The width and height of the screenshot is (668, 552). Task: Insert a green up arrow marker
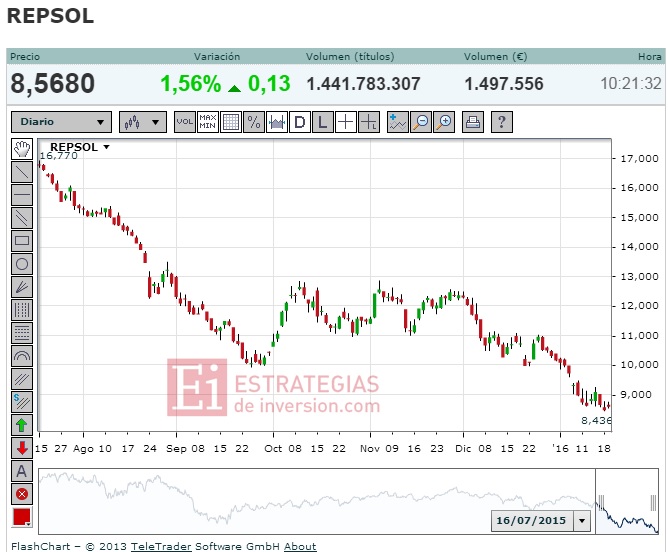(22, 425)
